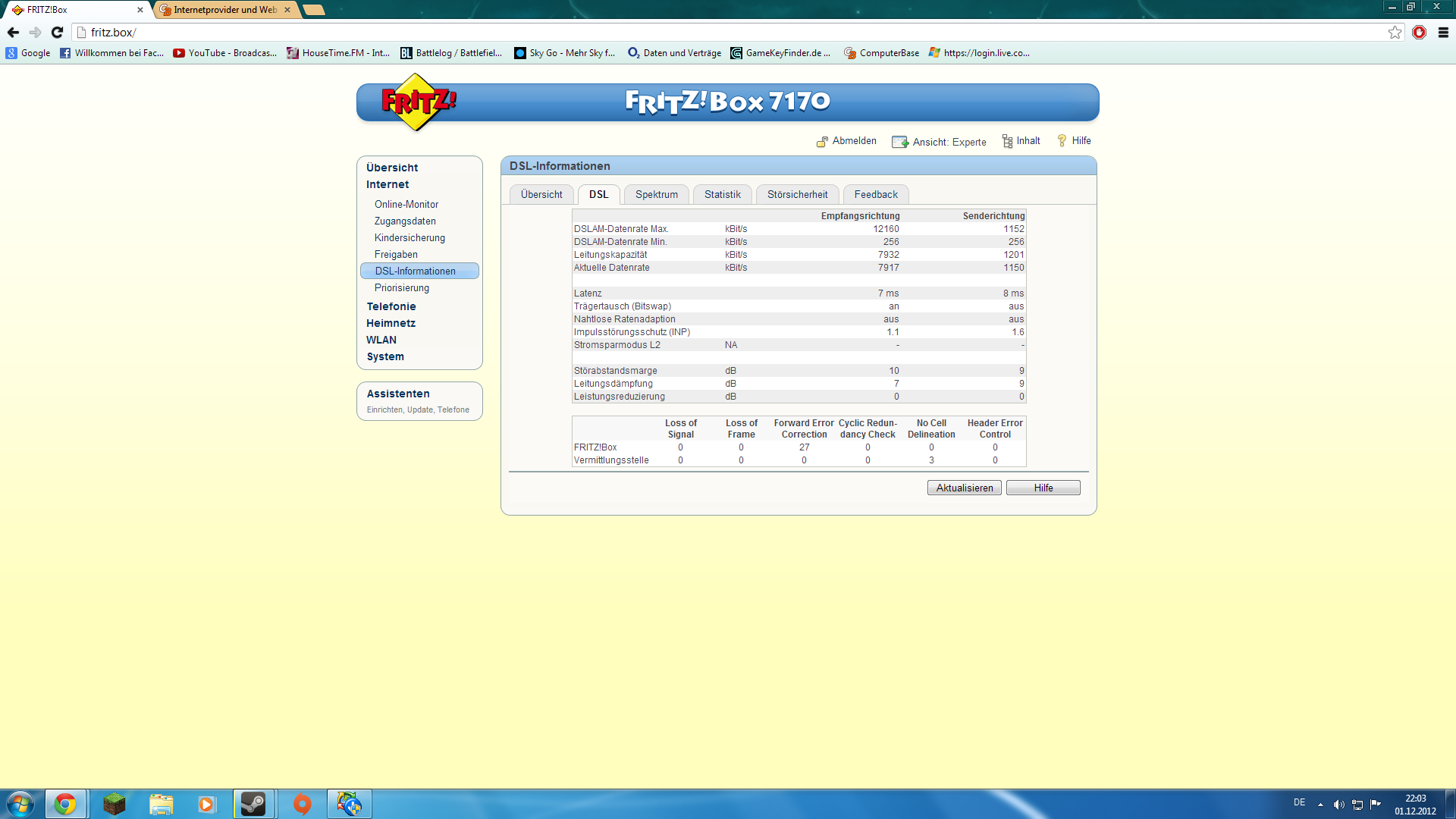The image size is (1456, 819).
Task: Open Online-Monitor in the sidebar
Action: (x=406, y=205)
